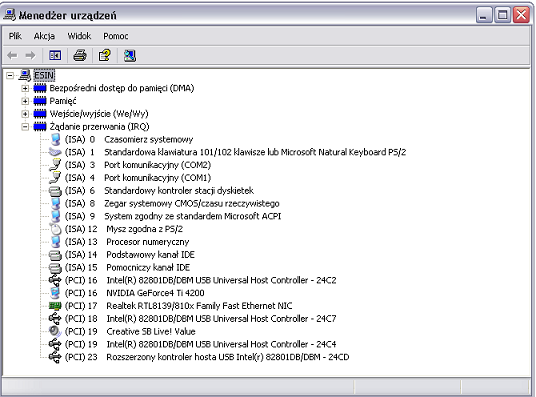The height and width of the screenshot is (397, 536).
Task: Select Zegar systemowy CMOS text
Action: point(192,203)
